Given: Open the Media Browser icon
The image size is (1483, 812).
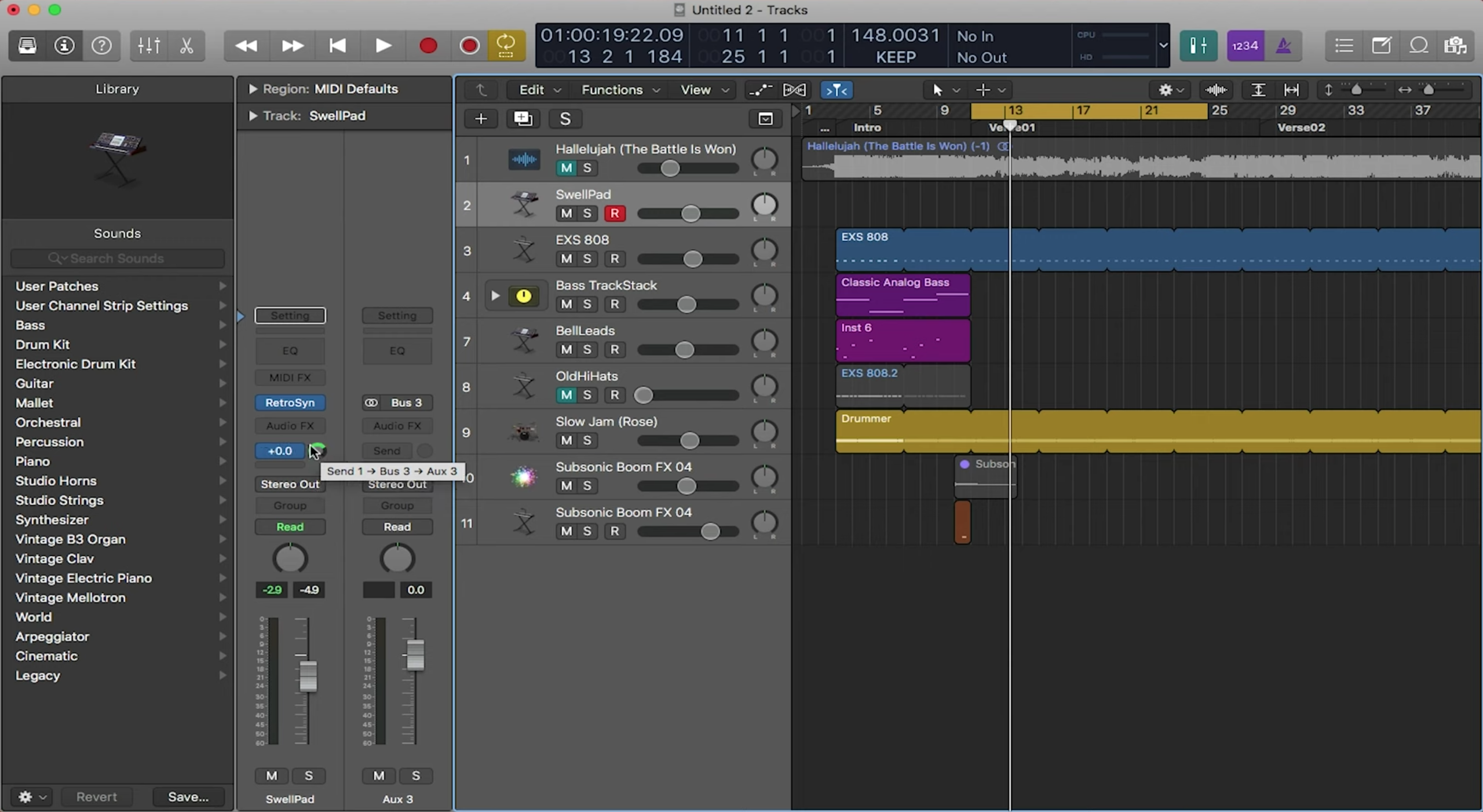Looking at the screenshot, I should tap(1455, 45).
